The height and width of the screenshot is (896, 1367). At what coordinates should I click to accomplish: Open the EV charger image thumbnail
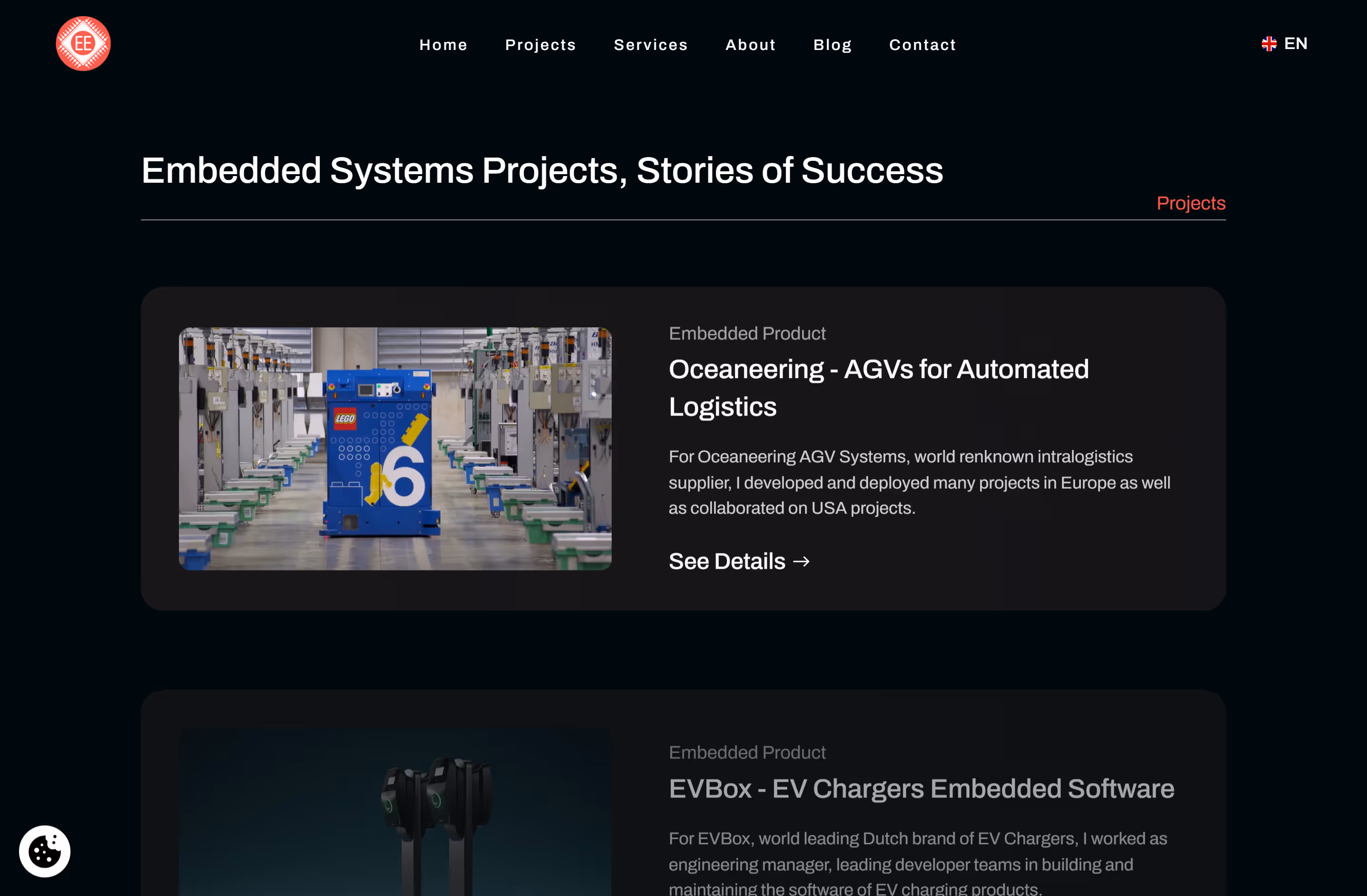point(395,812)
